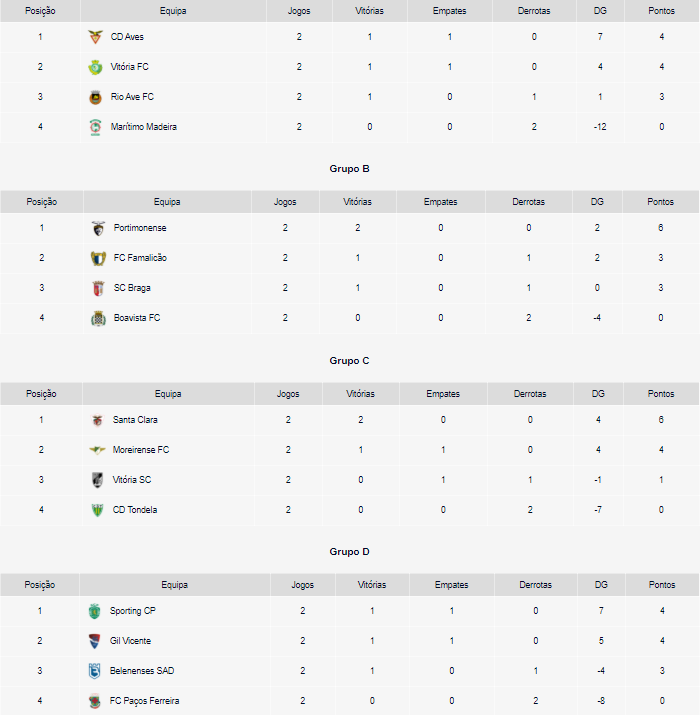Open the Moreirense FC team link
The image size is (700, 715).
[x=141, y=450]
